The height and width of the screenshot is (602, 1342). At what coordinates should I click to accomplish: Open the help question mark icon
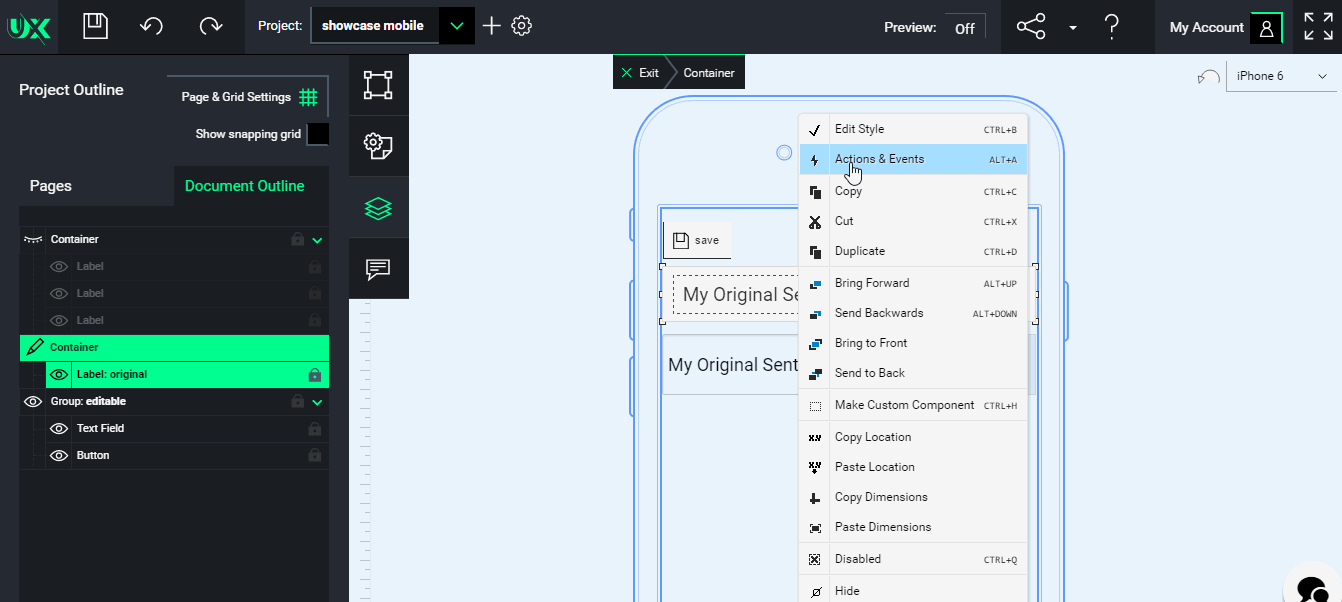click(1111, 27)
